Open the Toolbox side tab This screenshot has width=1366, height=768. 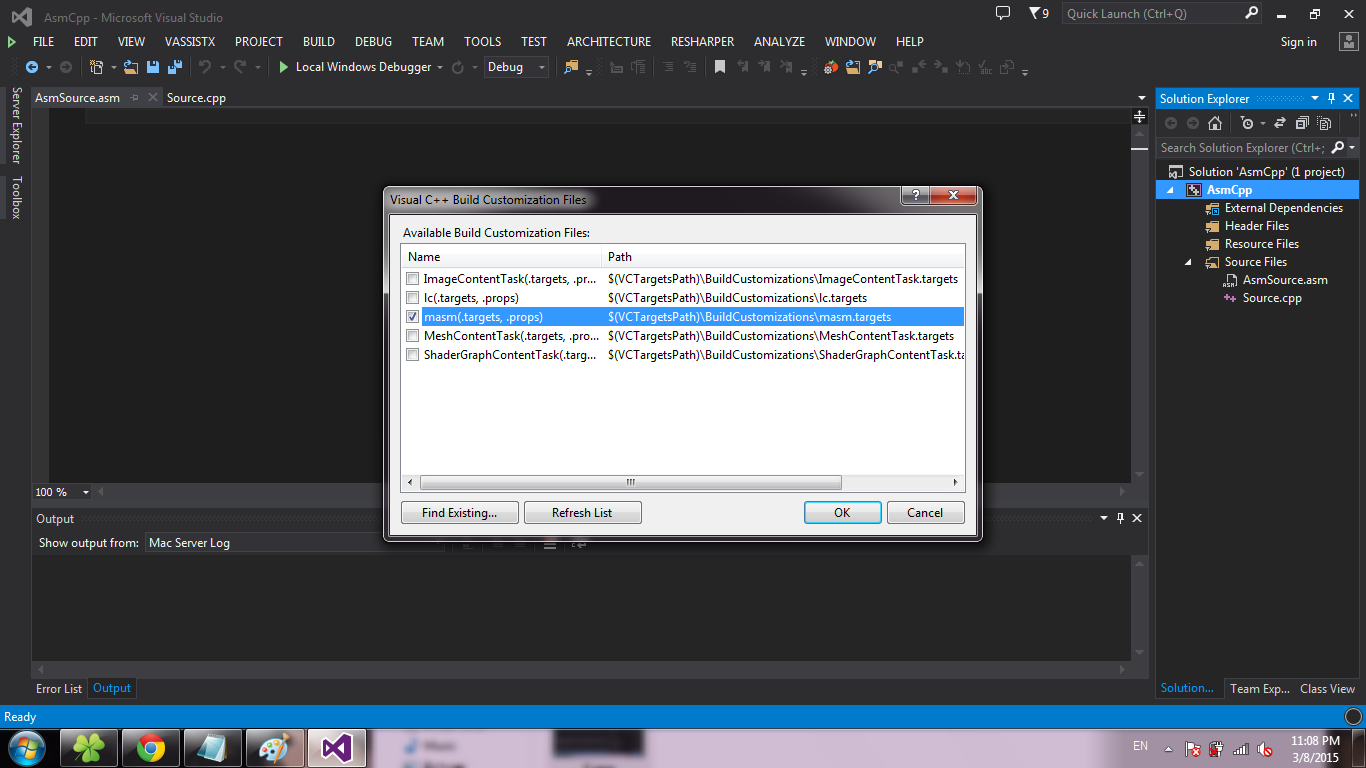[x=16, y=198]
